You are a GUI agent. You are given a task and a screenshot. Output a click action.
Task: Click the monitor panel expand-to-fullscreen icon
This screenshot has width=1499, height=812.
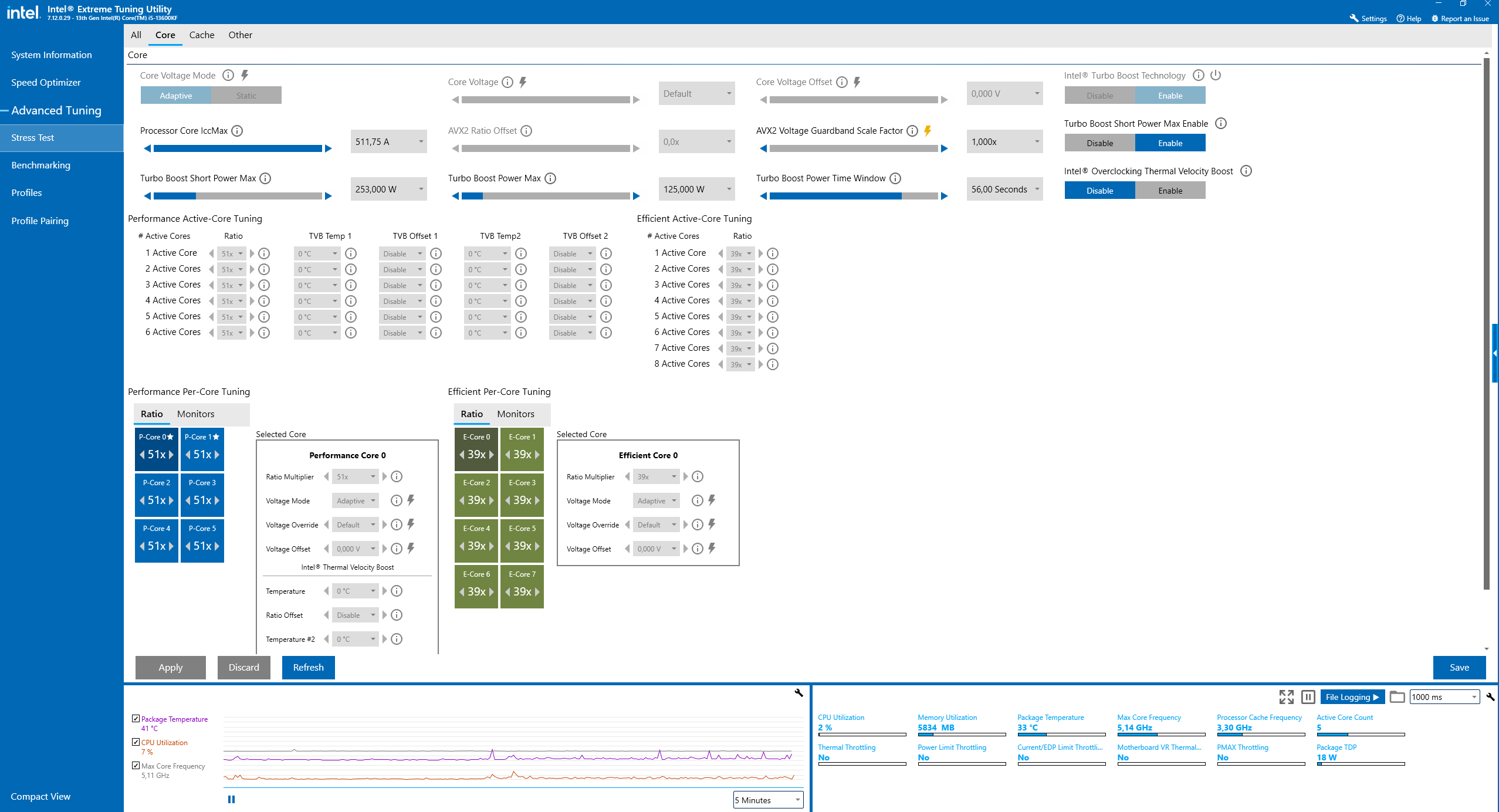pyautogui.click(x=1286, y=697)
